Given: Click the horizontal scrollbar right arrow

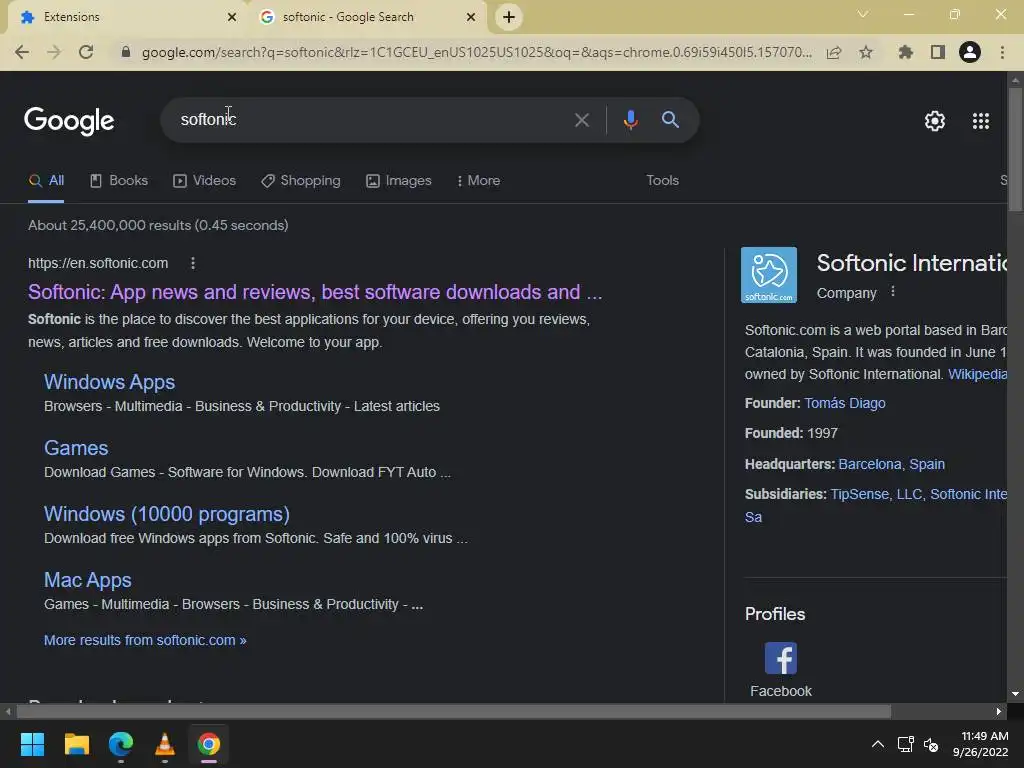Looking at the screenshot, I should (x=999, y=711).
